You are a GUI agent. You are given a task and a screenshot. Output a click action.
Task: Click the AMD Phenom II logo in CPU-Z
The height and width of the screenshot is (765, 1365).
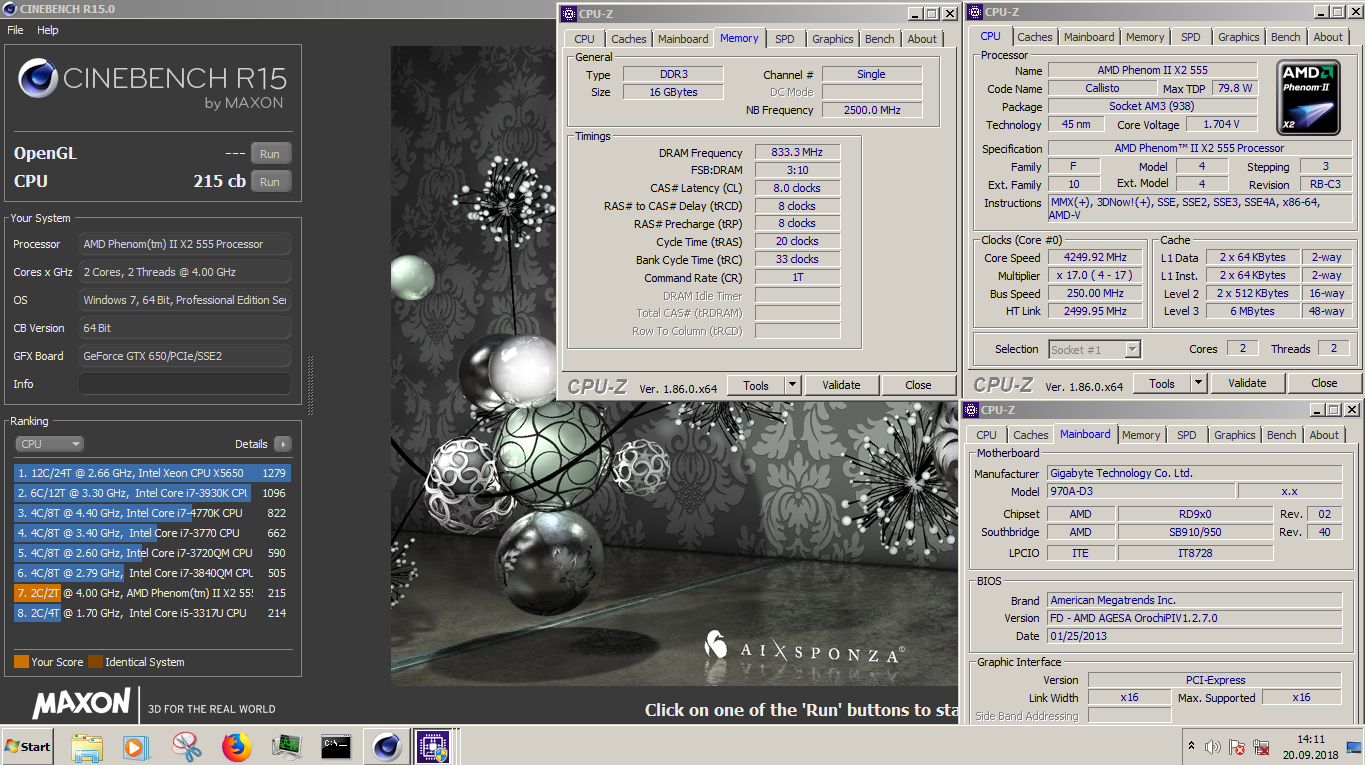1310,98
